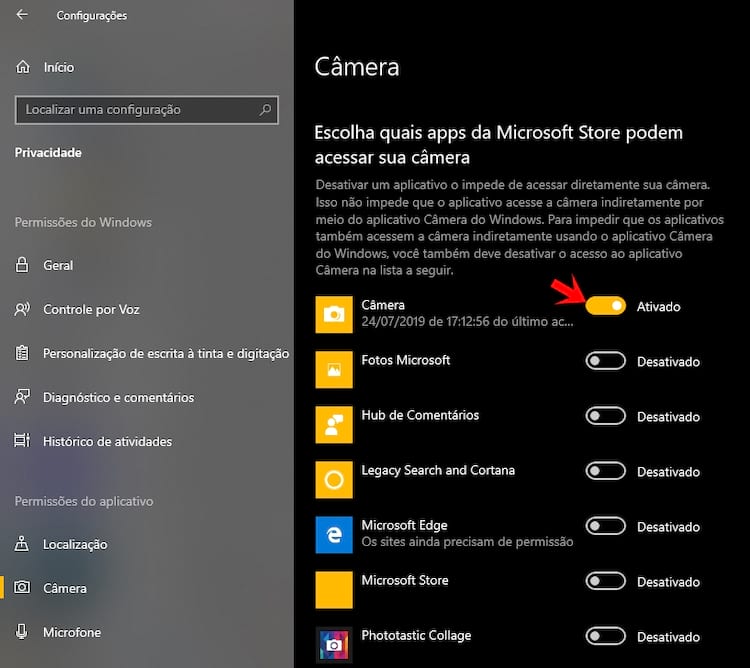Image resolution: width=750 pixels, height=668 pixels.
Task: Click the Início home icon
Action: click(x=23, y=67)
